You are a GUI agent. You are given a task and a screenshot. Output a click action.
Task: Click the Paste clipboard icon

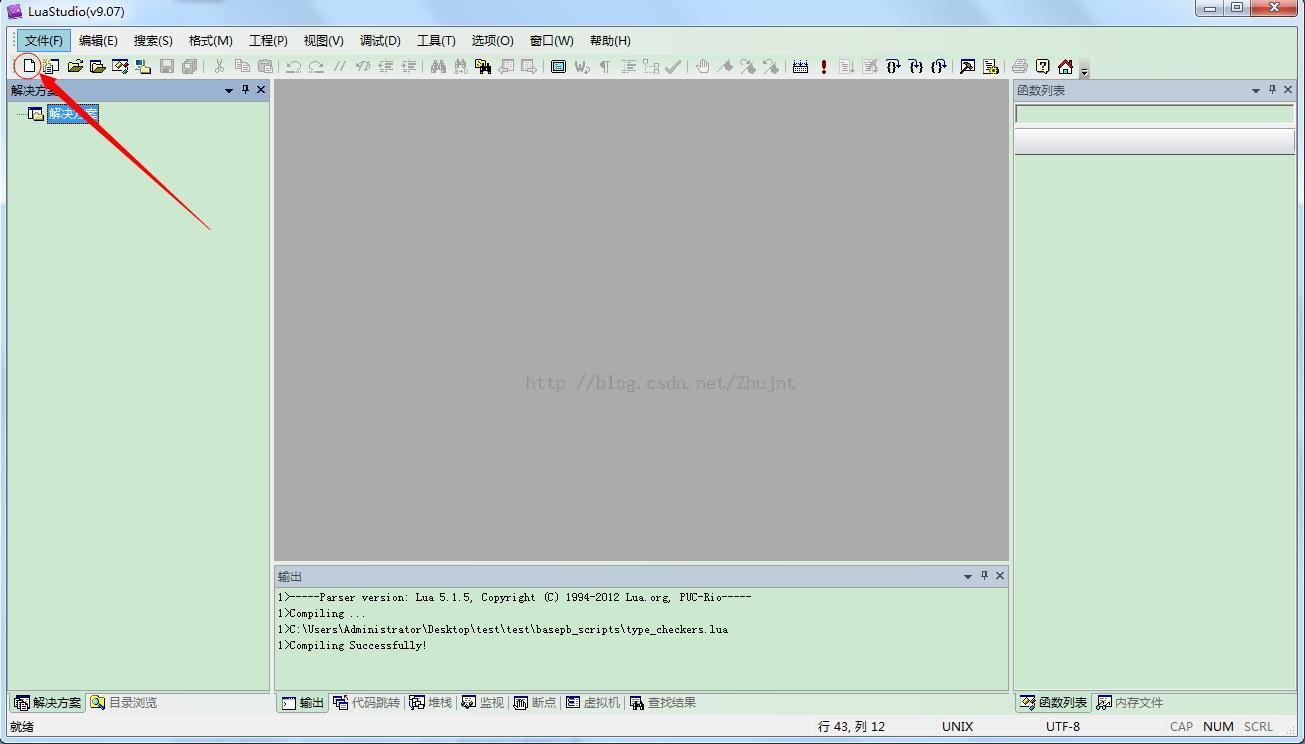coord(265,66)
